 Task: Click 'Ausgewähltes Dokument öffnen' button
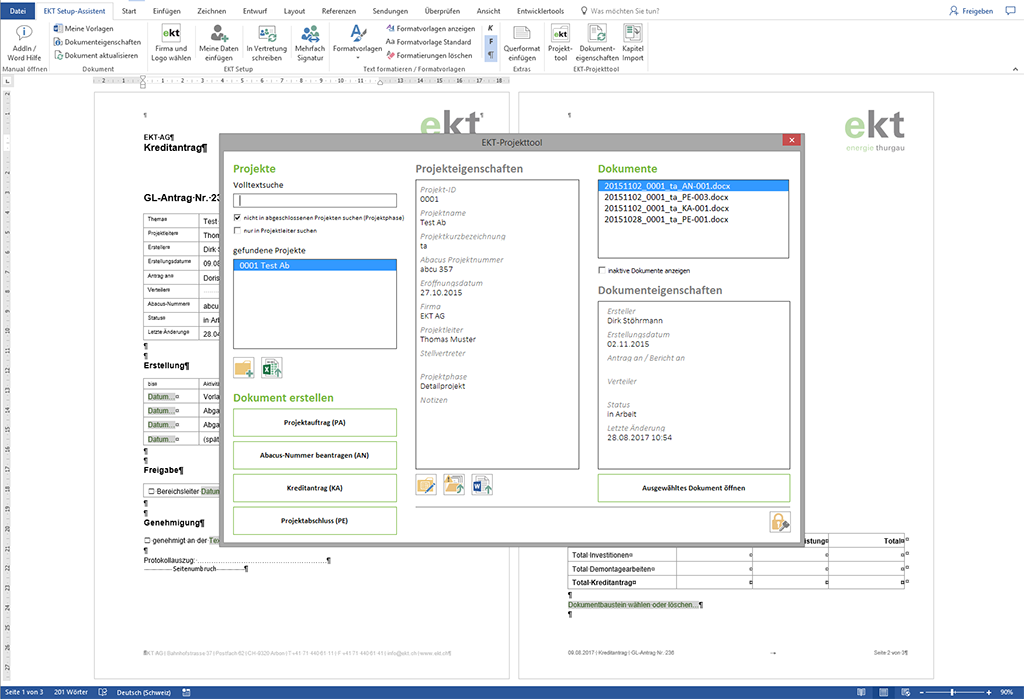tap(694, 488)
